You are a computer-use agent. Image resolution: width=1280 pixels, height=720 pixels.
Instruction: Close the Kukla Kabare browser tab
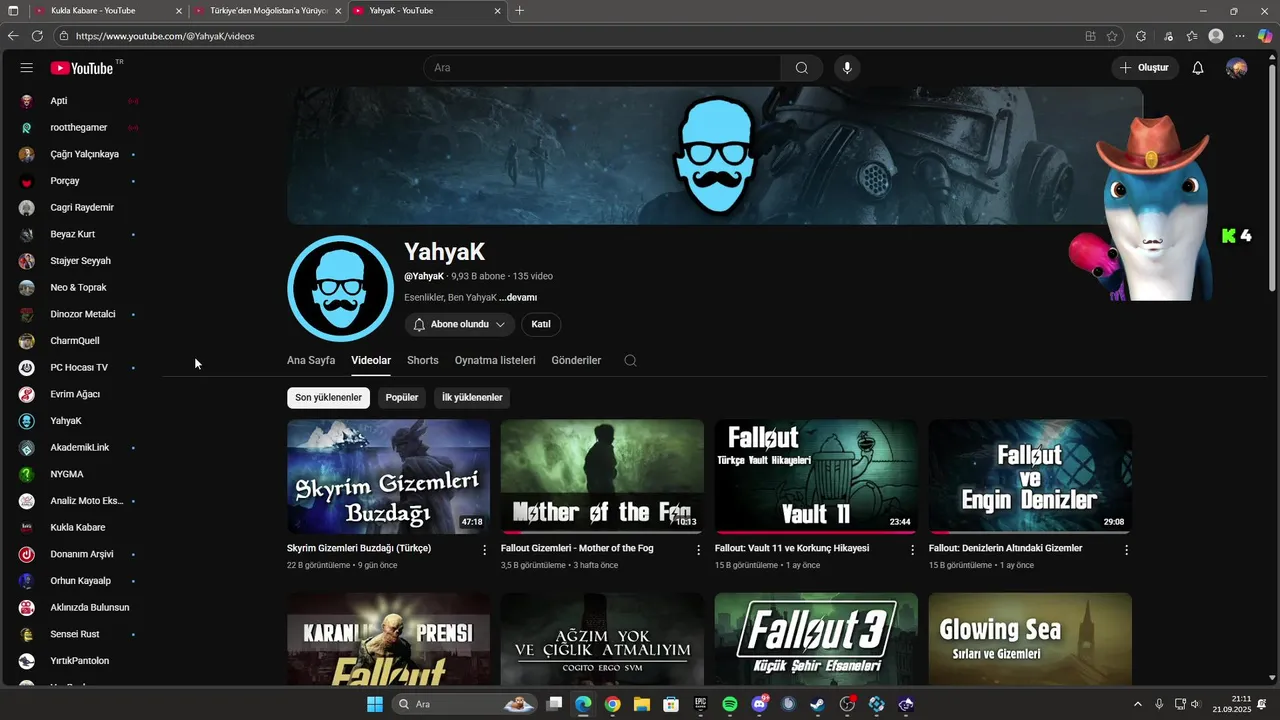[179, 11]
